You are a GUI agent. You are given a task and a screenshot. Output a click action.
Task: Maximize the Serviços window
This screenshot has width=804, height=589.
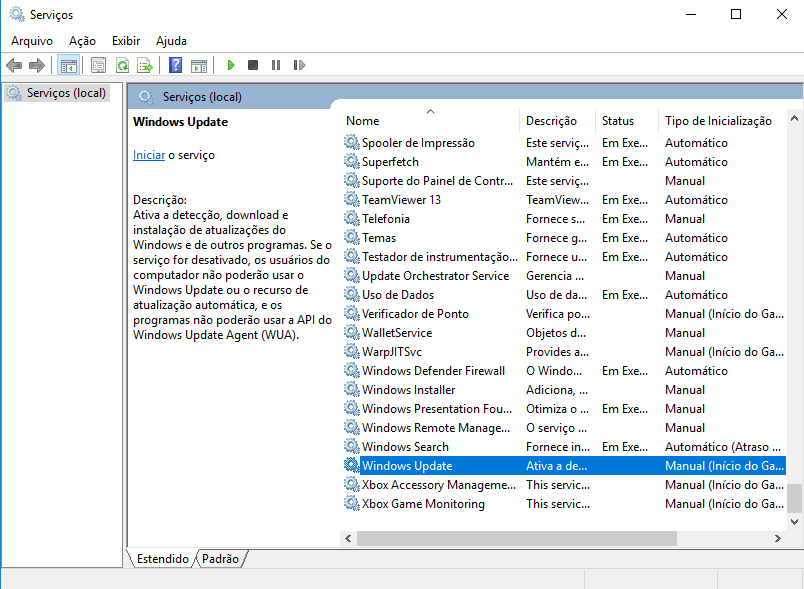click(736, 14)
